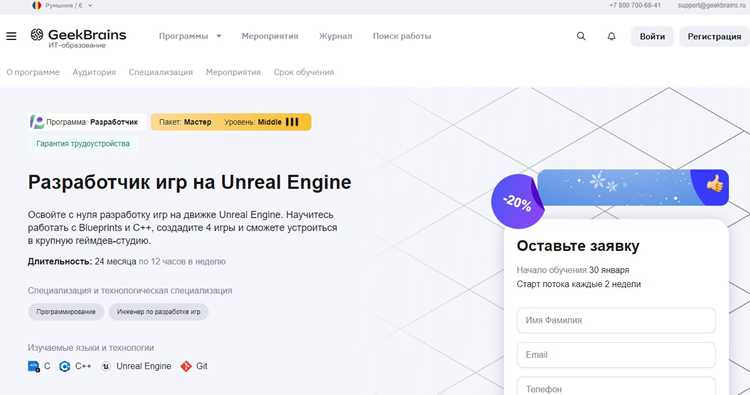
Task: Click the C++ language icon
Action: (65, 366)
